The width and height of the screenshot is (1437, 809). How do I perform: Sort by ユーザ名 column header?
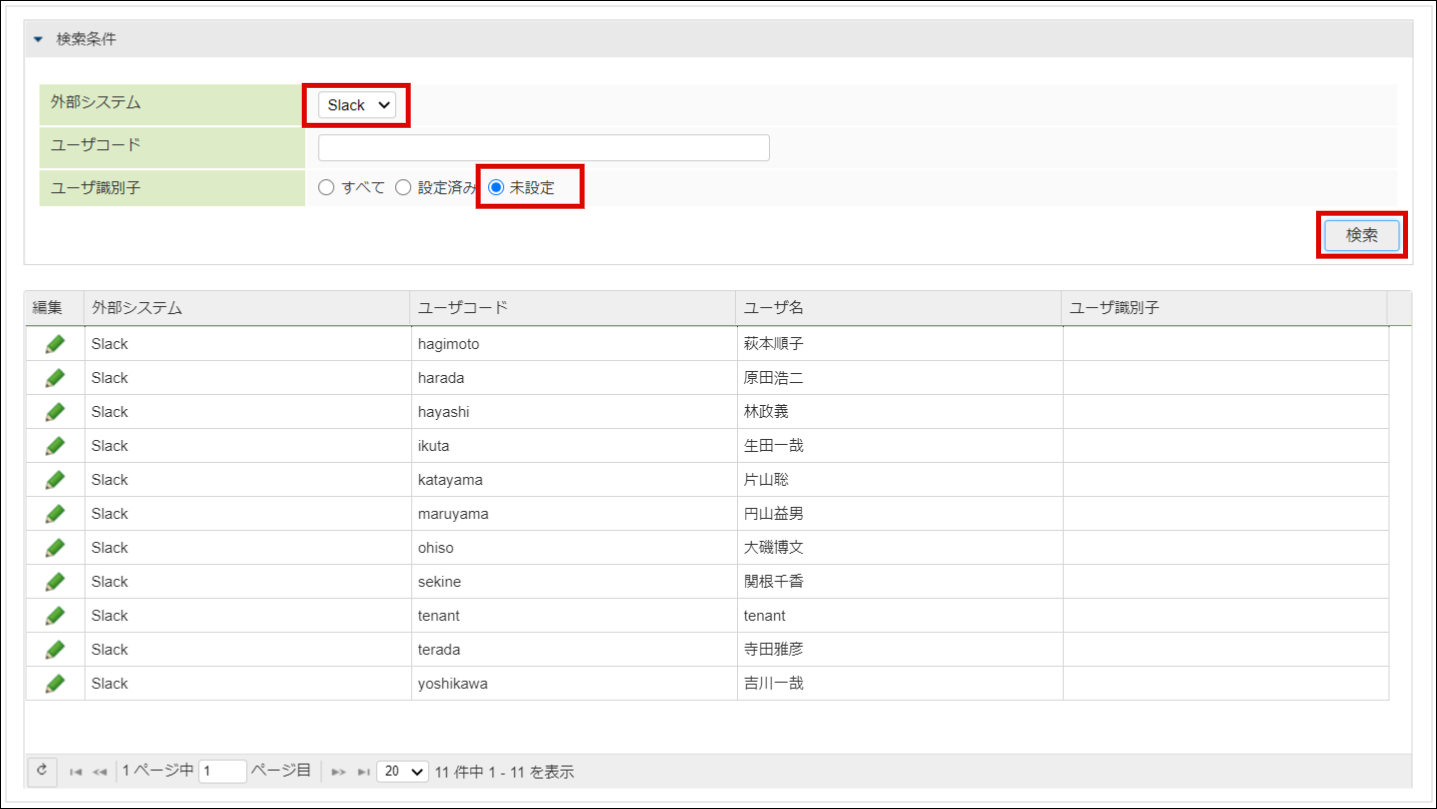point(774,308)
